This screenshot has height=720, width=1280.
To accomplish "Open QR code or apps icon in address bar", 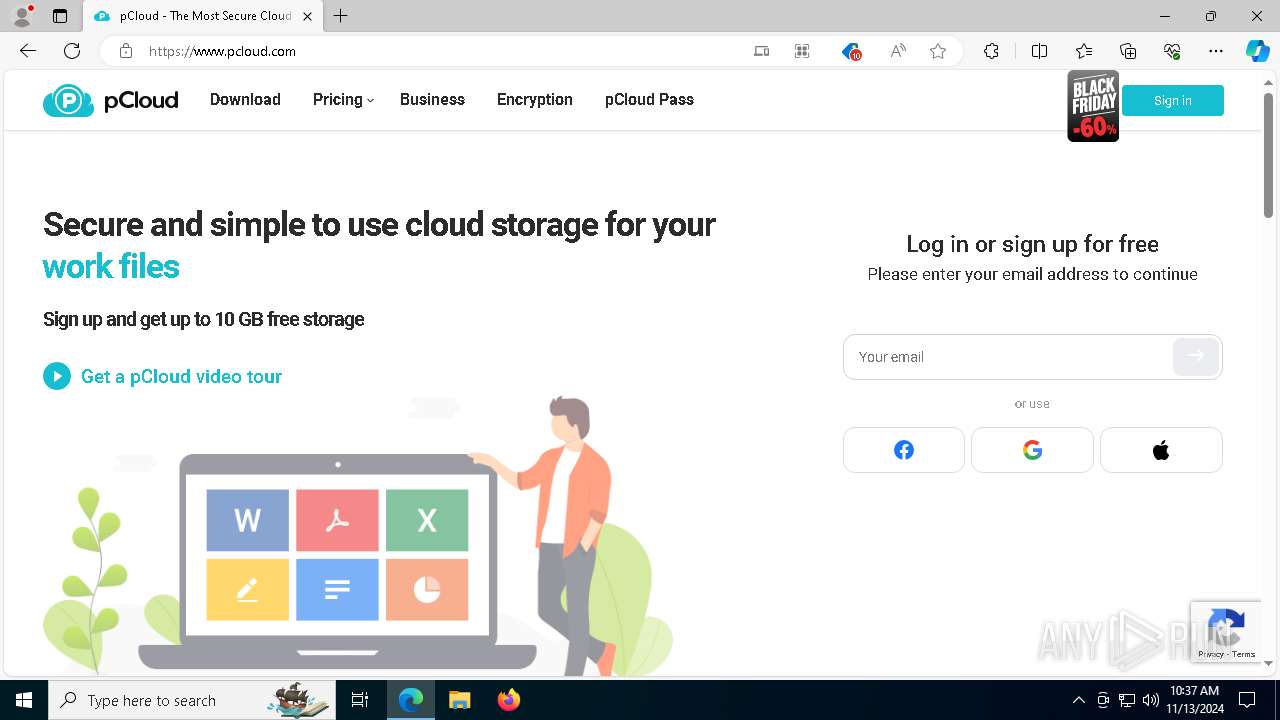I will click(x=802, y=51).
